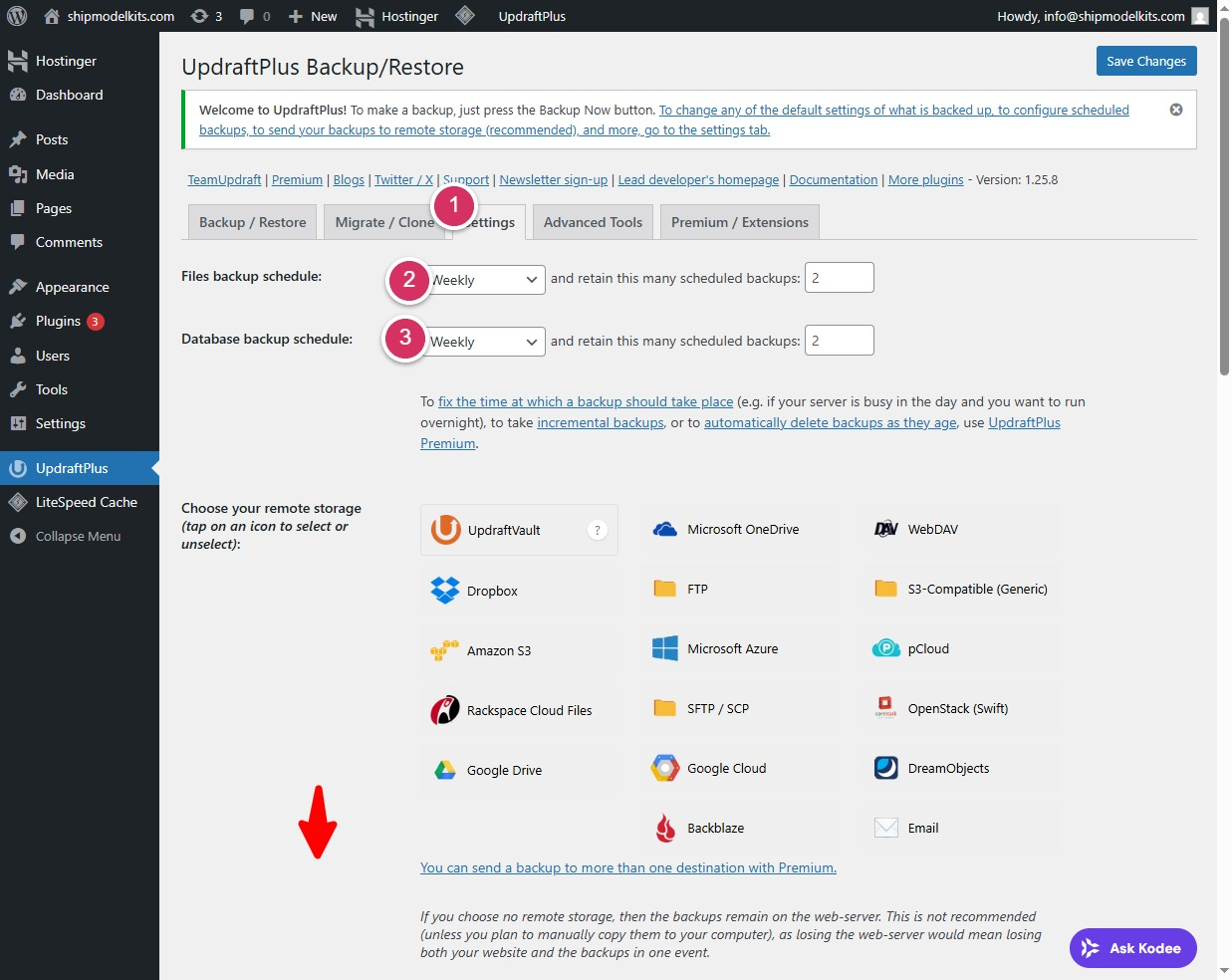This screenshot has width=1232, height=980.
Task: Switch to the Advanced Tools tab
Action: (x=593, y=222)
